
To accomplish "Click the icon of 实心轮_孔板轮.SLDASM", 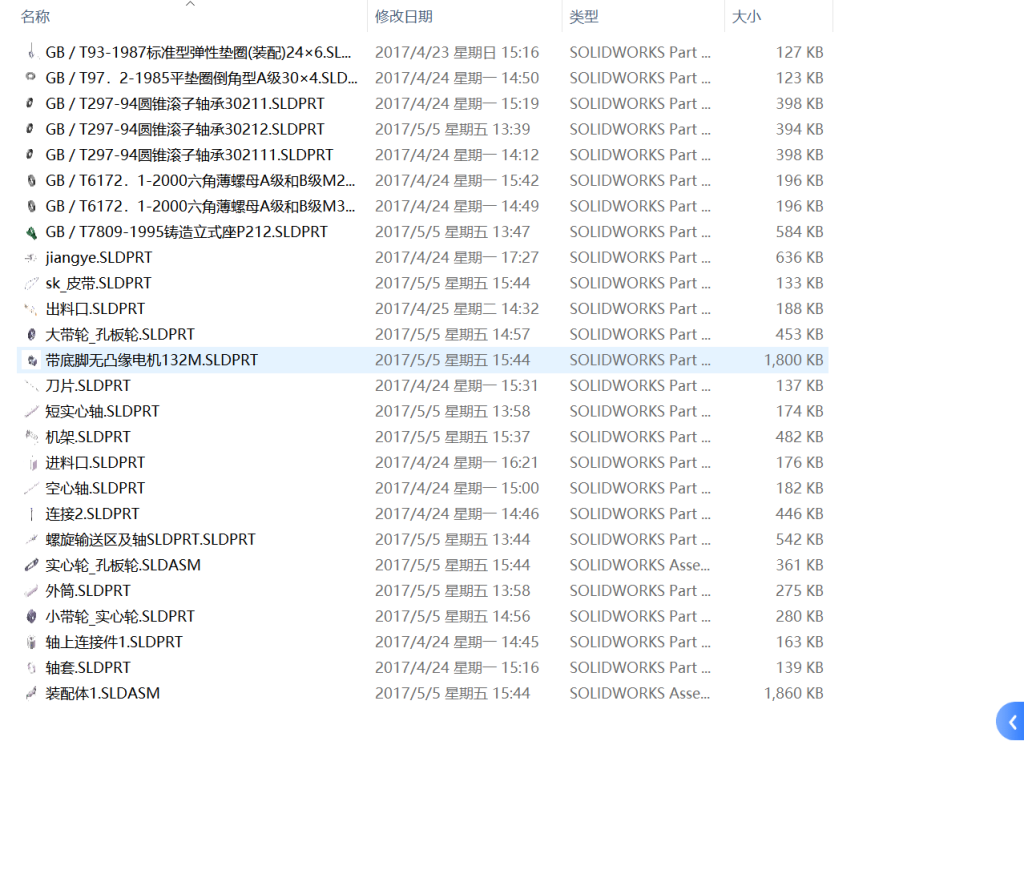I will click(x=31, y=565).
